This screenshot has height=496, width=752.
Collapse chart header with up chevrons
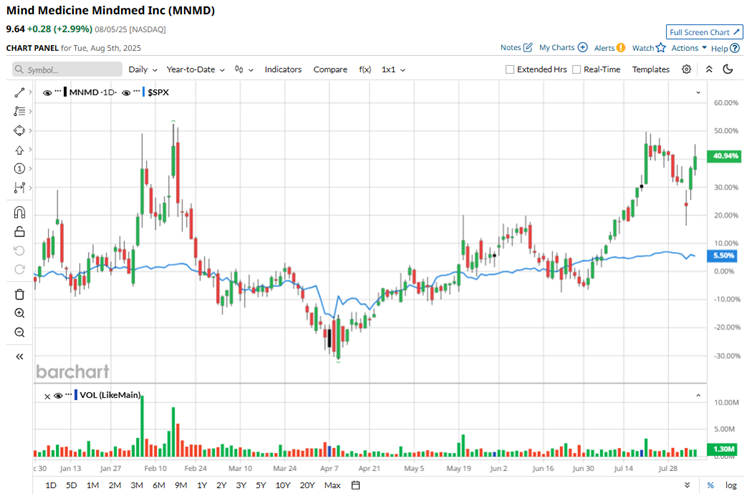(x=709, y=70)
